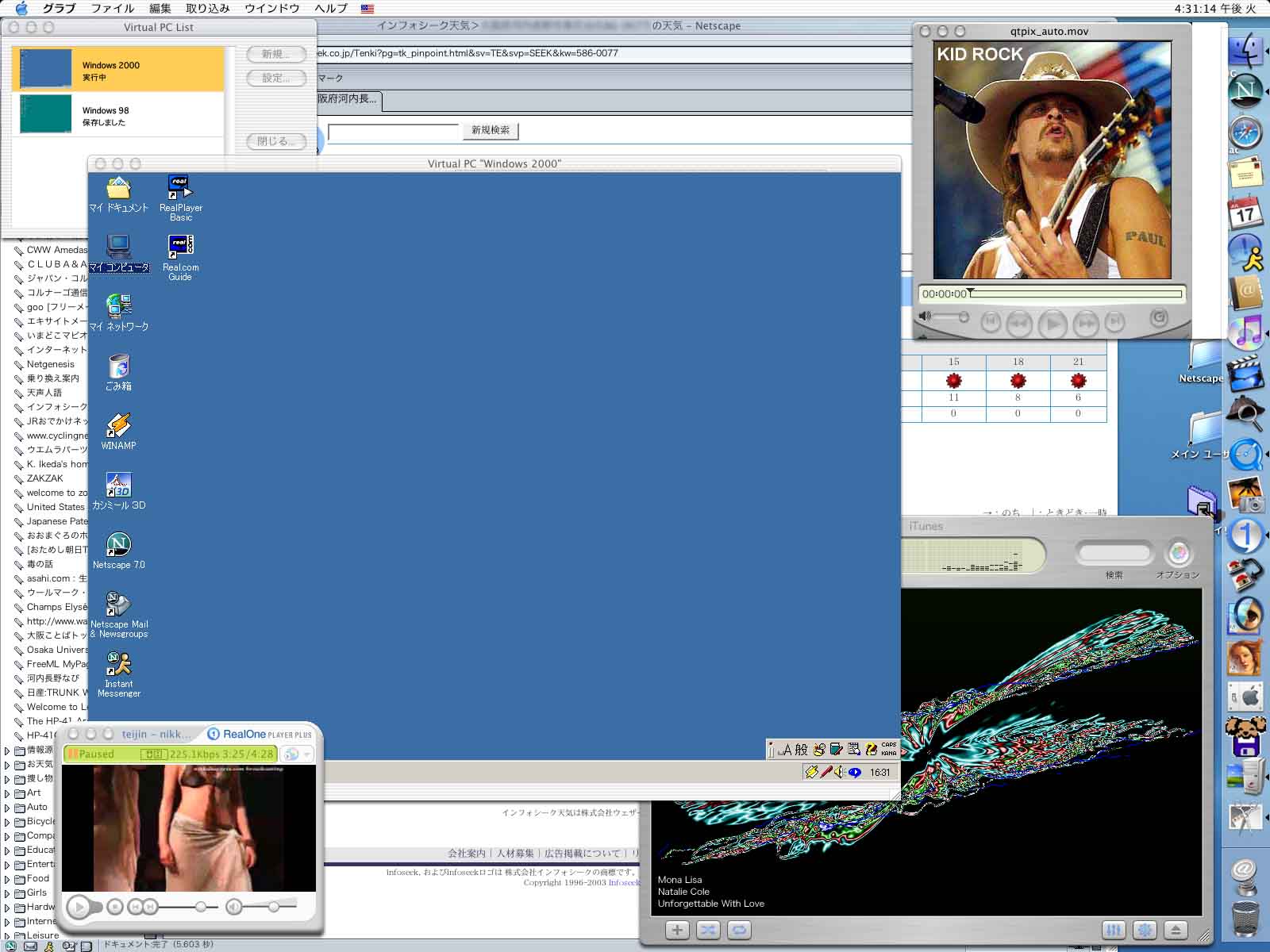Click the 新規 button in Virtual PC List
The width and height of the screenshot is (1270, 952).
[x=276, y=54]
